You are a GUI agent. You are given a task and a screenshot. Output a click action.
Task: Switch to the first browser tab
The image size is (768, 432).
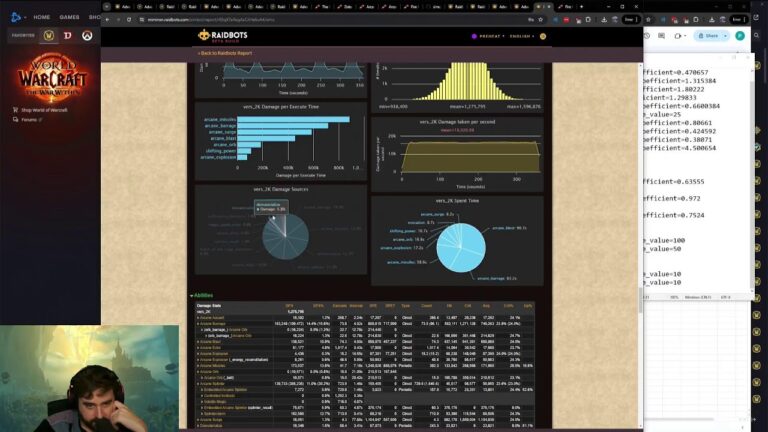tap(123, 7)
